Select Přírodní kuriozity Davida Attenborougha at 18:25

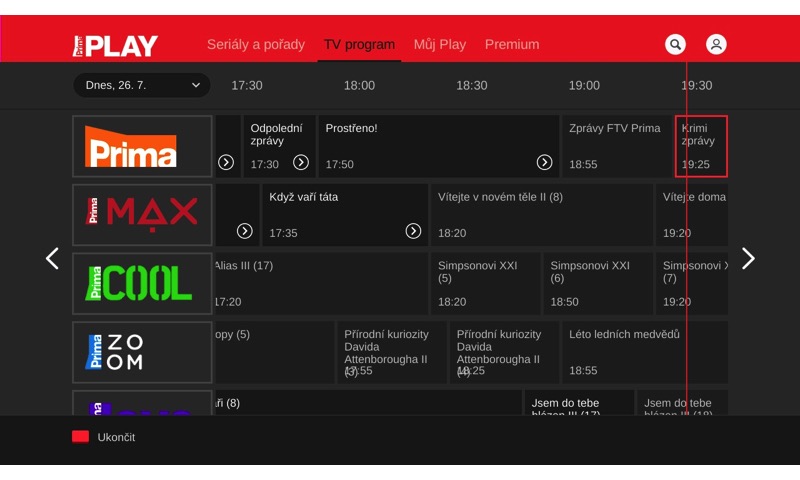[504, 352]
